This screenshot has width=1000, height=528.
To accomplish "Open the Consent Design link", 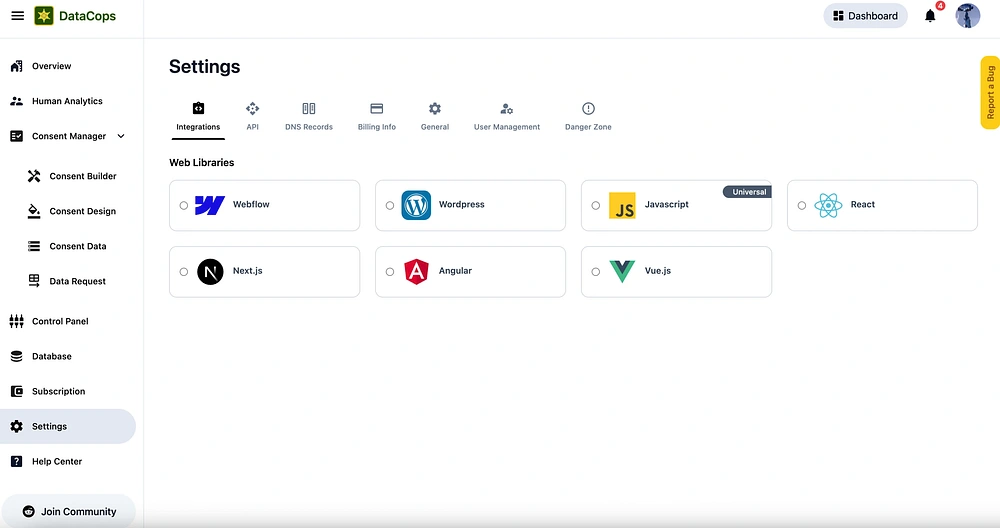I will (x=83, y=211).
